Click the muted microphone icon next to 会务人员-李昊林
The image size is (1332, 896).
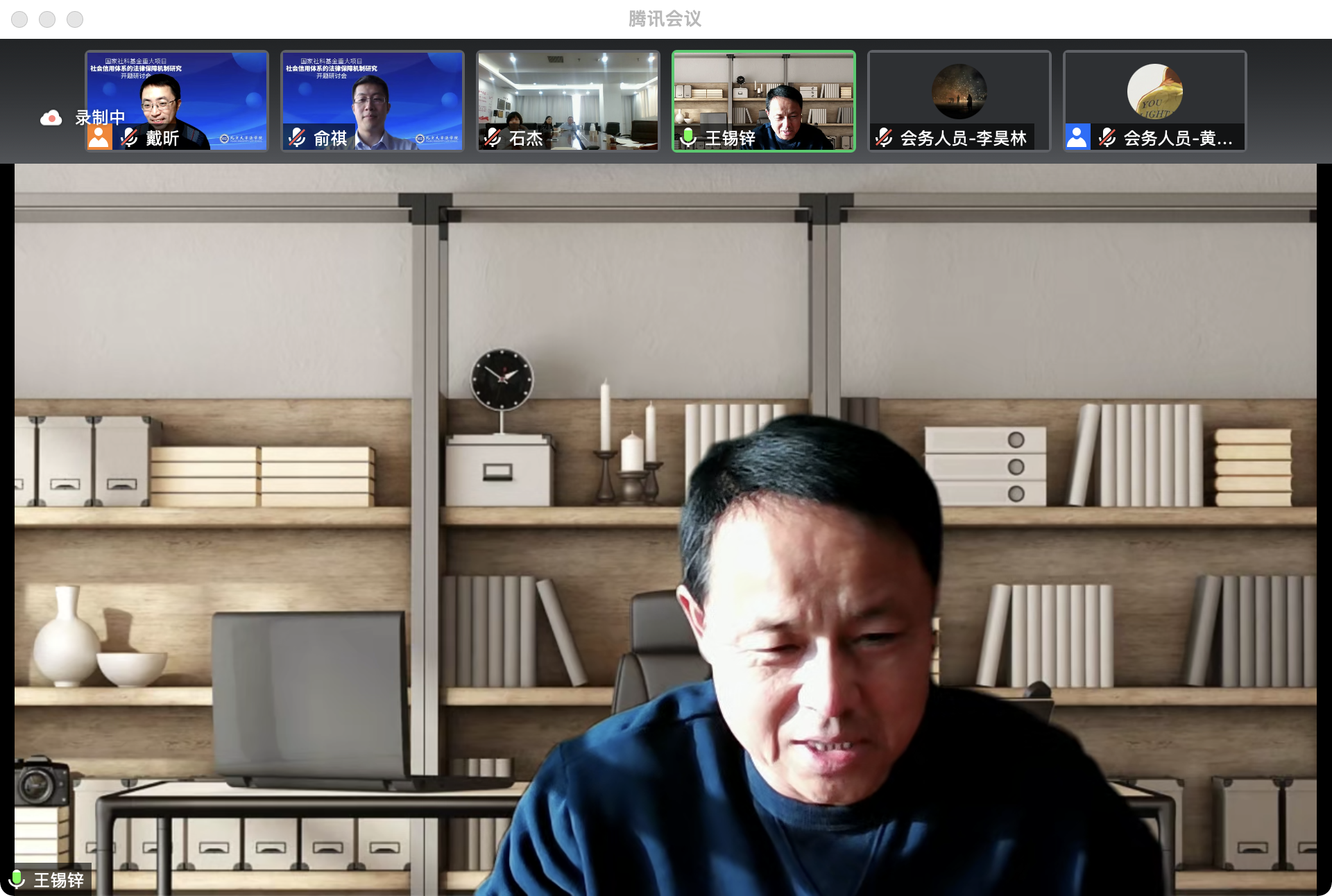click(x=884, y=137)
